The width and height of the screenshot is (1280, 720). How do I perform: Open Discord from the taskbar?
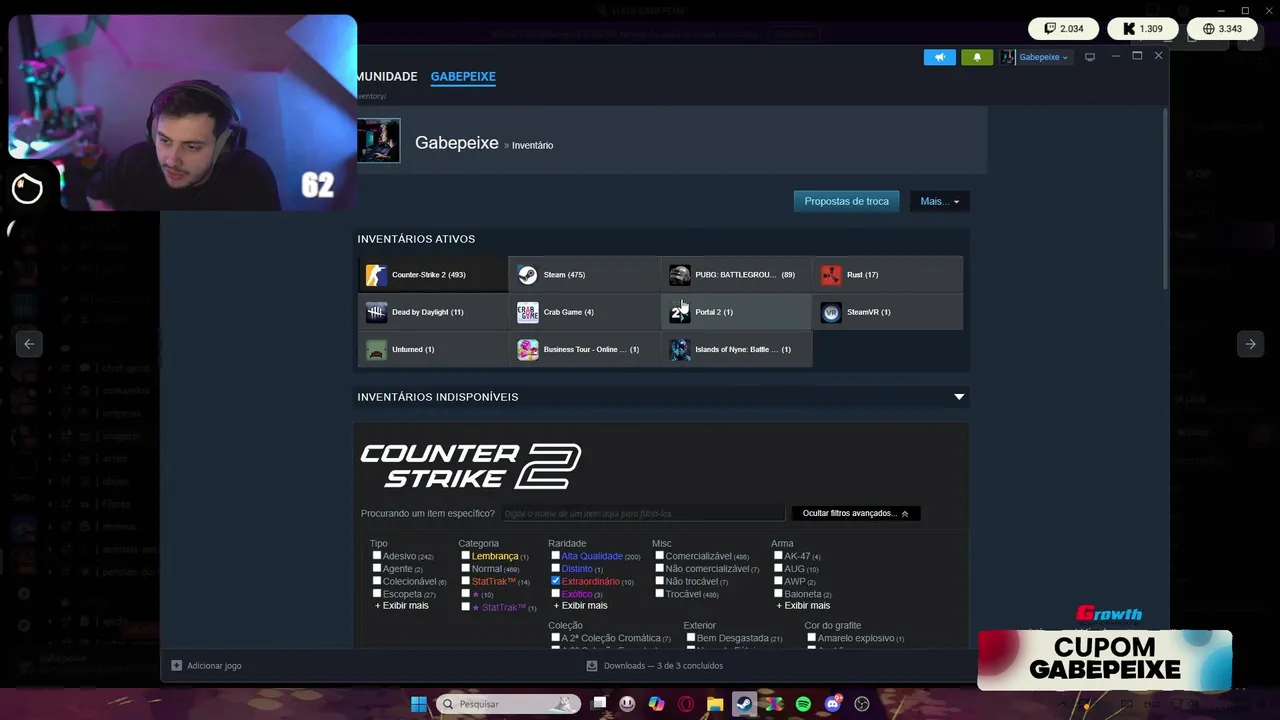(832, 704)
